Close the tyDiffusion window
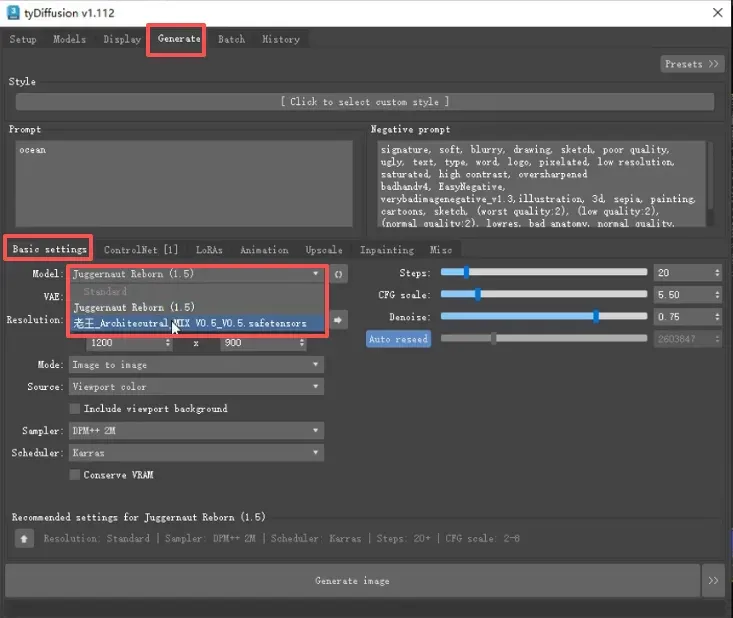 point(718,13)
